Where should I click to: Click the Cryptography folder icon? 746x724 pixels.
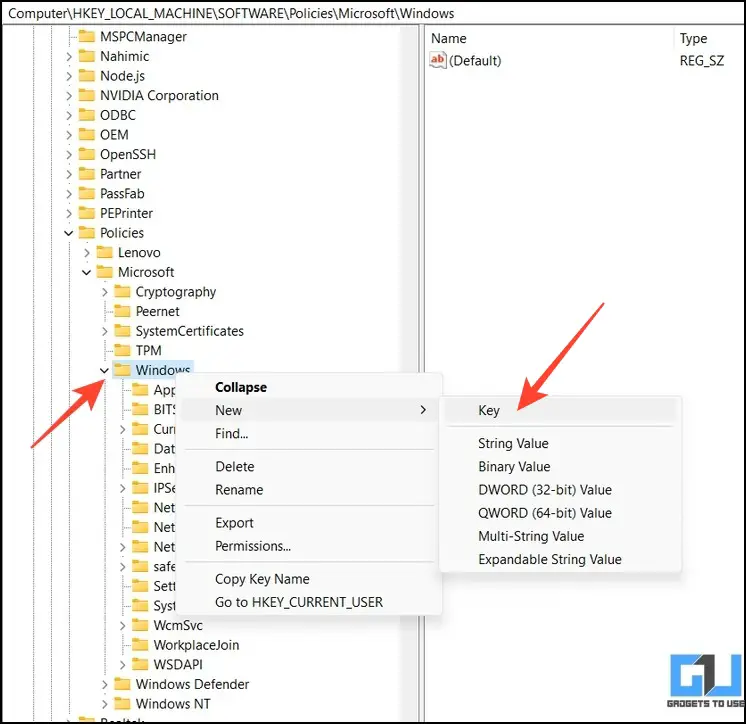(122, 292)
